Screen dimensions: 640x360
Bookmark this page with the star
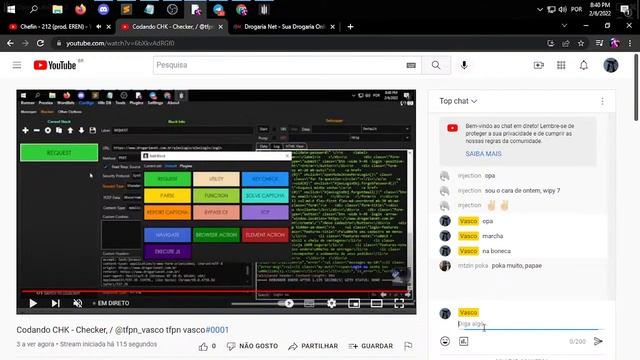click(581, 43)
